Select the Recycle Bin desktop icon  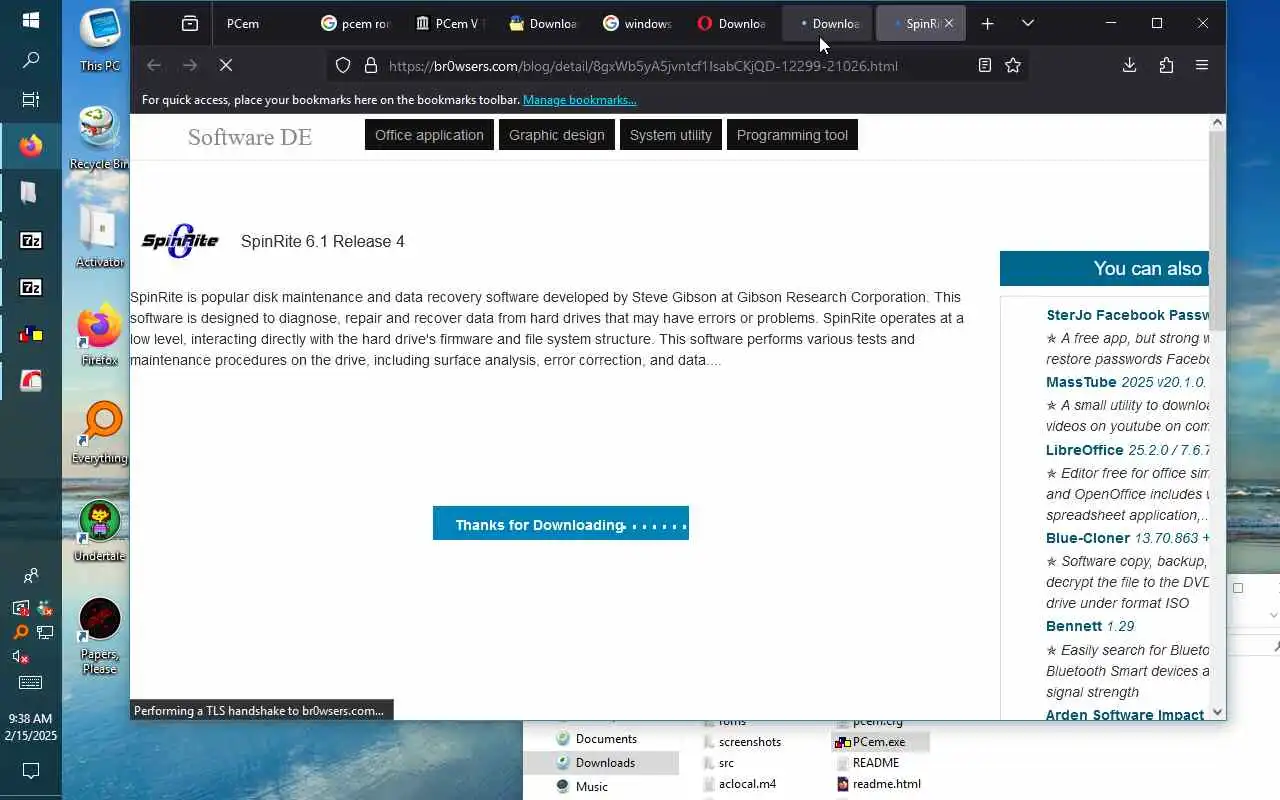(100, 139)
